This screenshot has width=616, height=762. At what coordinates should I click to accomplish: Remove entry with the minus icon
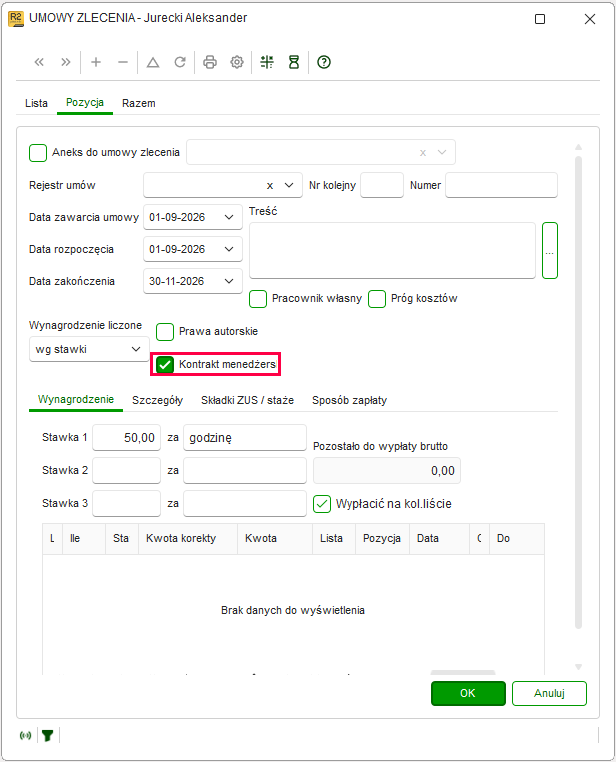pyautogui.click(x=123, y=62)
